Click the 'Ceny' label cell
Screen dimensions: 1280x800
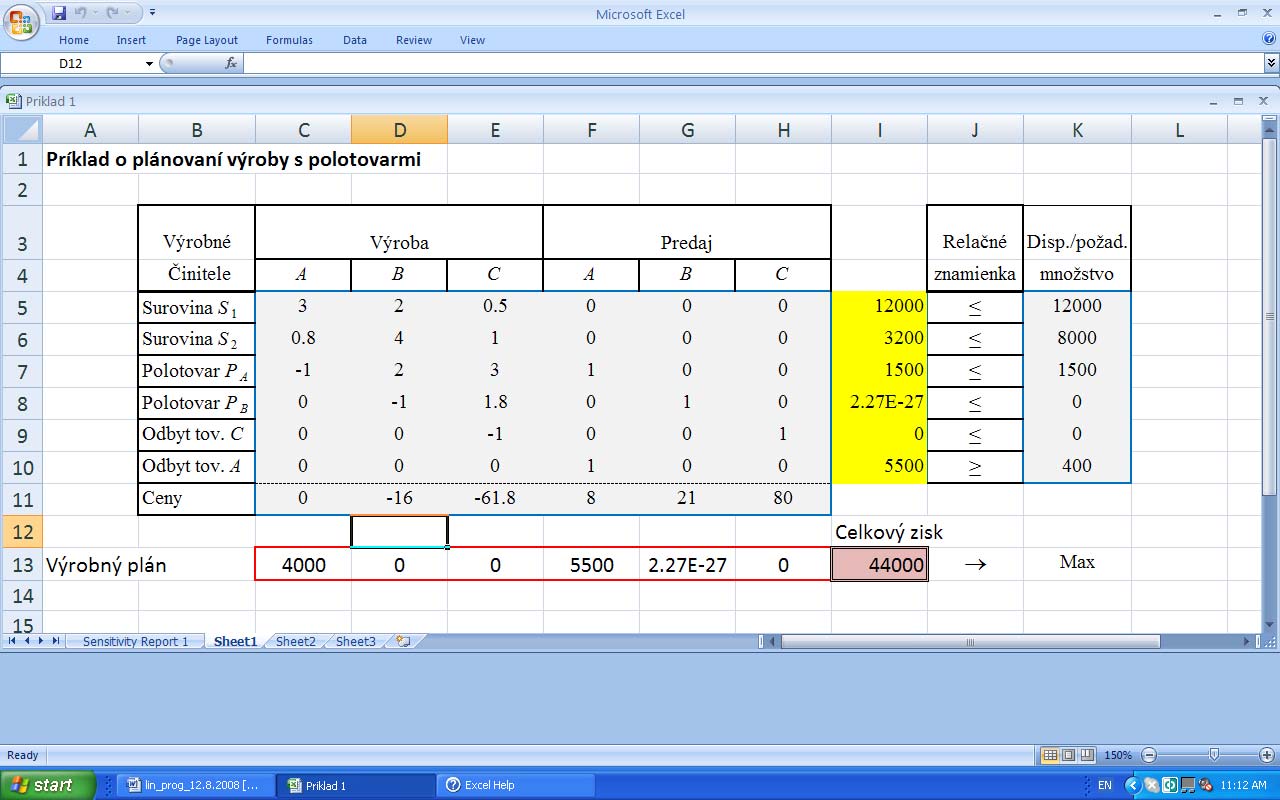pyautogui.click(x=197, y=498)
